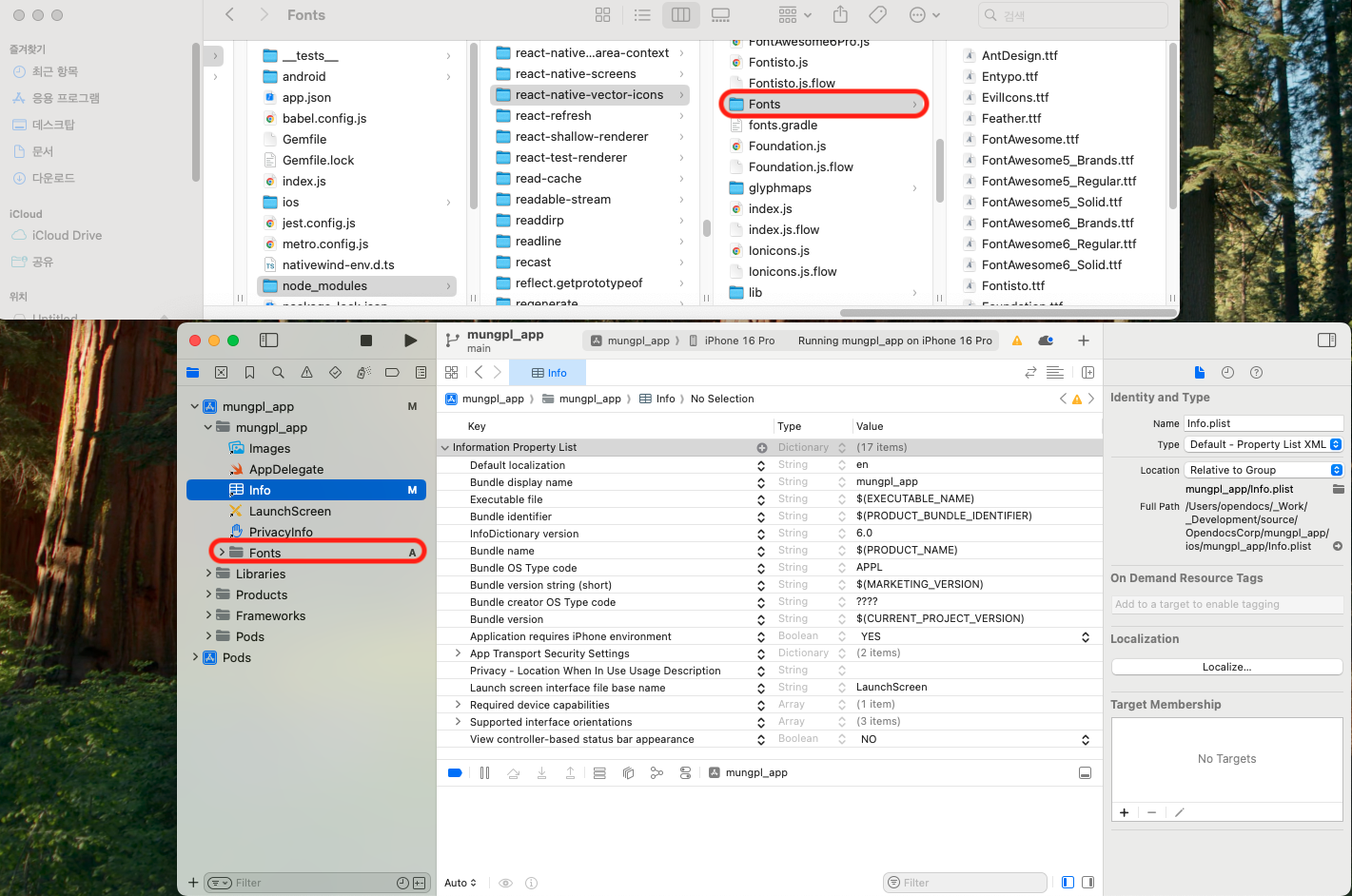
Task: Open the Report navigator
Action: [x=421, y=373]
